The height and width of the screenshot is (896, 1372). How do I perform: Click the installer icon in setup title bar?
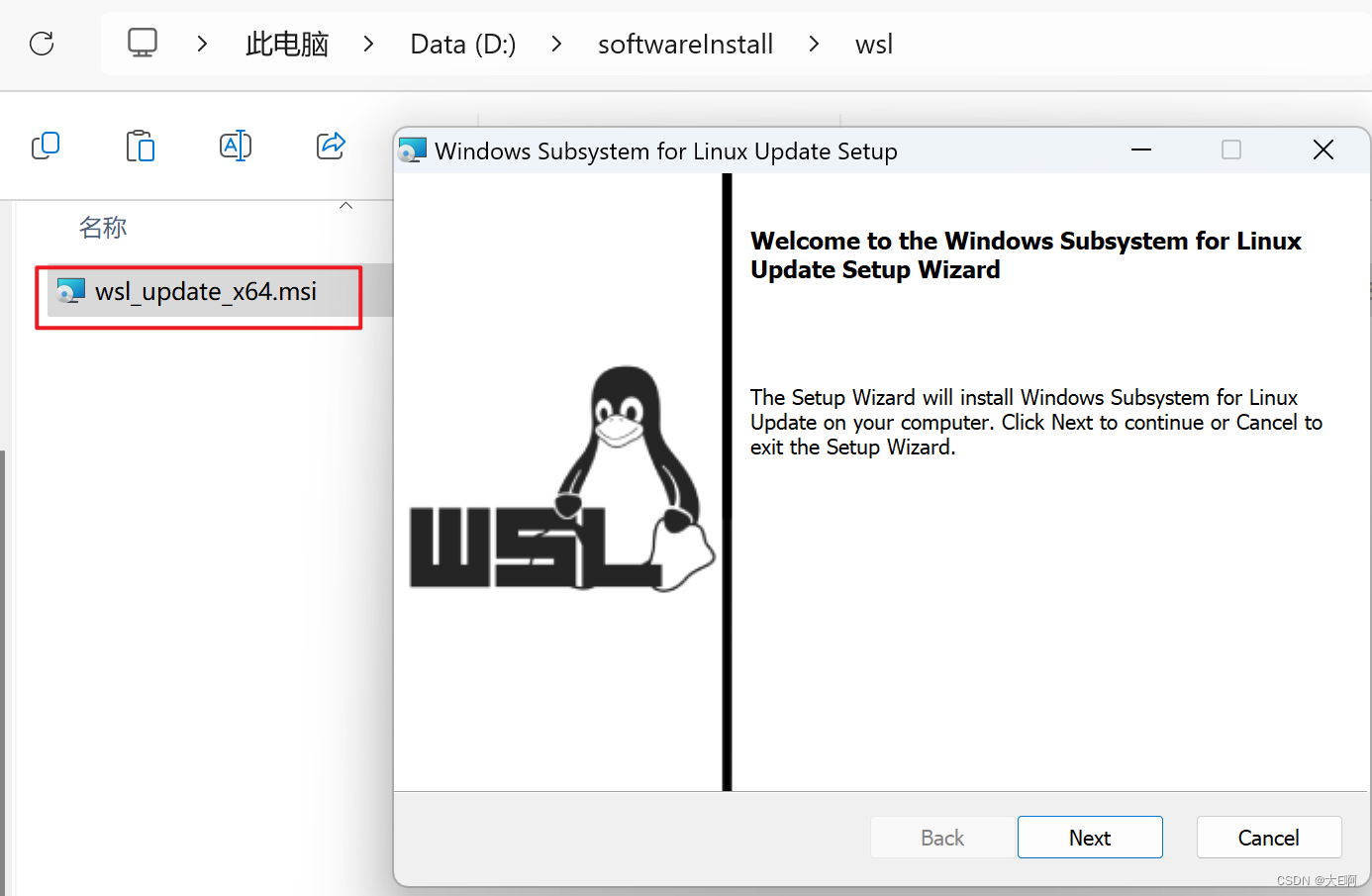click(x=412, y=150)
